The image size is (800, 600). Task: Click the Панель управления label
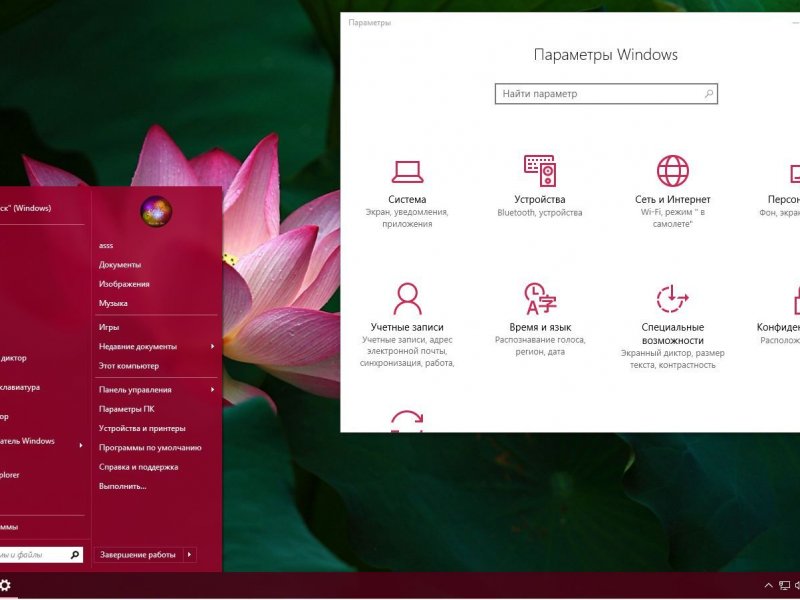135,390
